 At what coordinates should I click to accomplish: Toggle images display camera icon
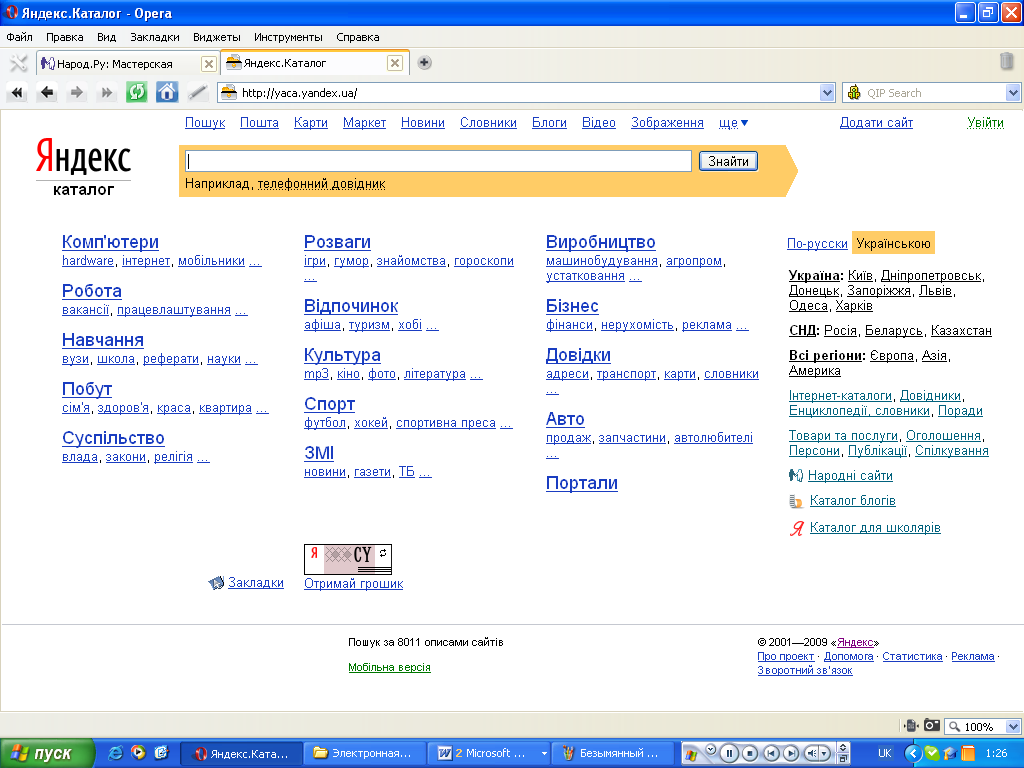click(932, 726)
